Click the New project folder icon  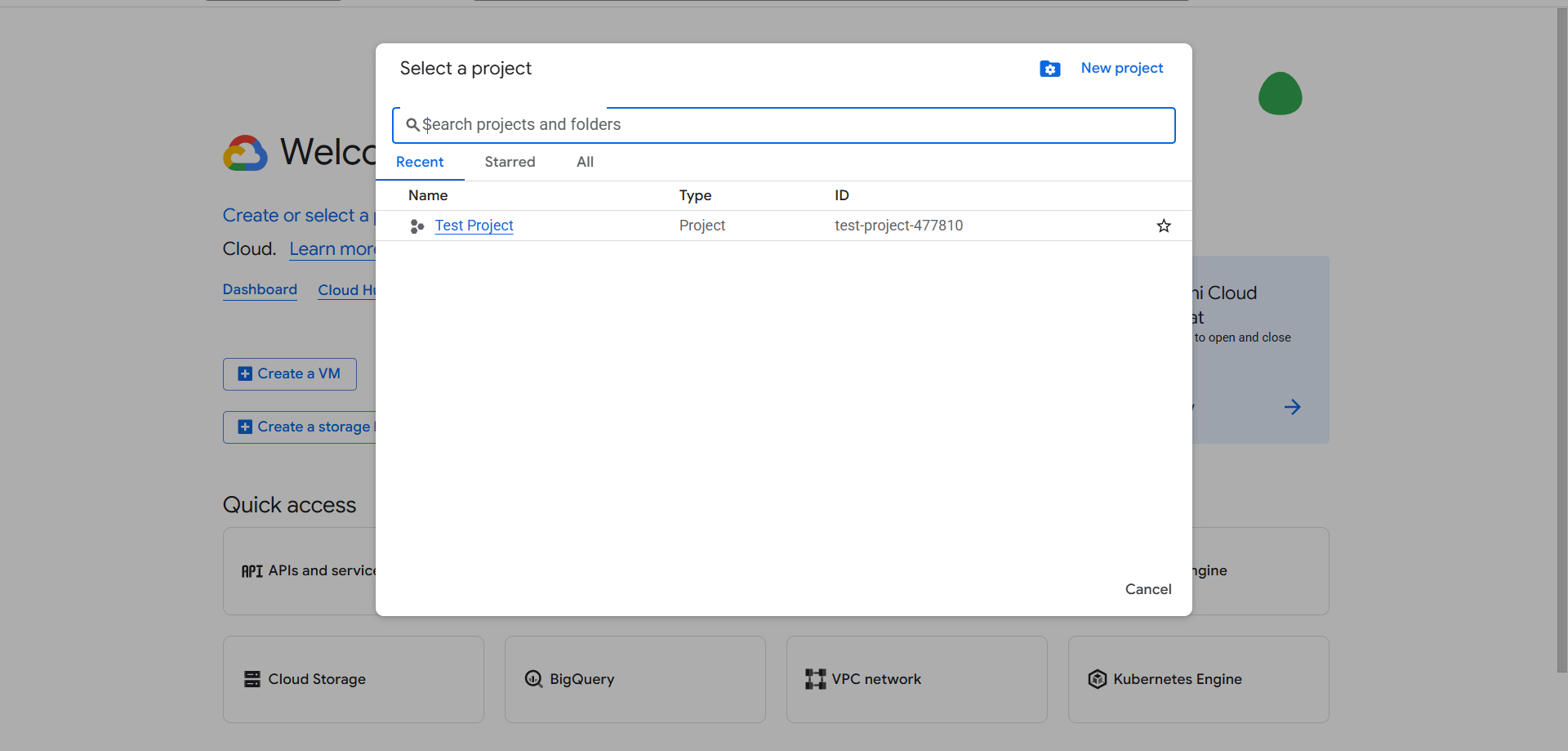[x=1049, y=69]
